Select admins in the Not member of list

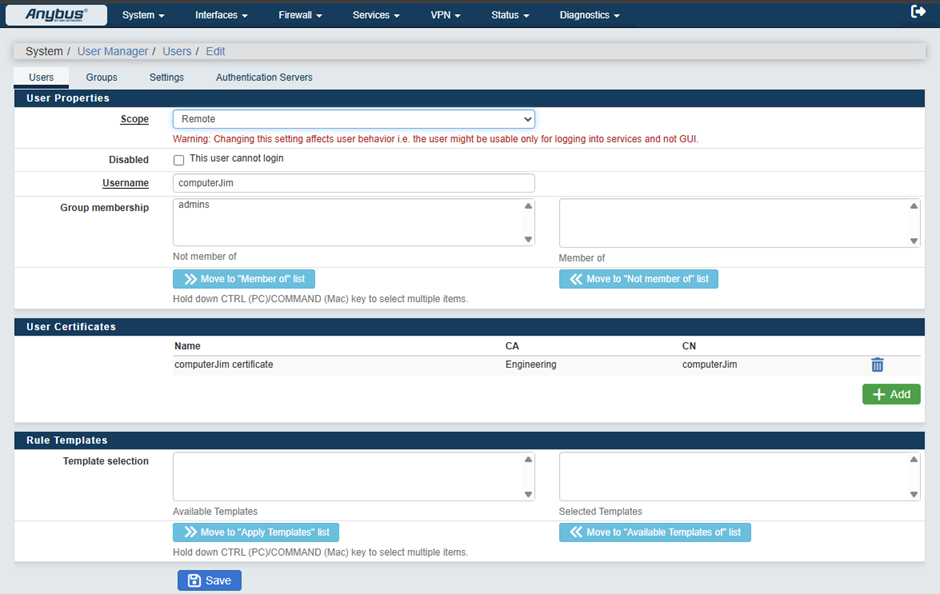pos(195,205)
